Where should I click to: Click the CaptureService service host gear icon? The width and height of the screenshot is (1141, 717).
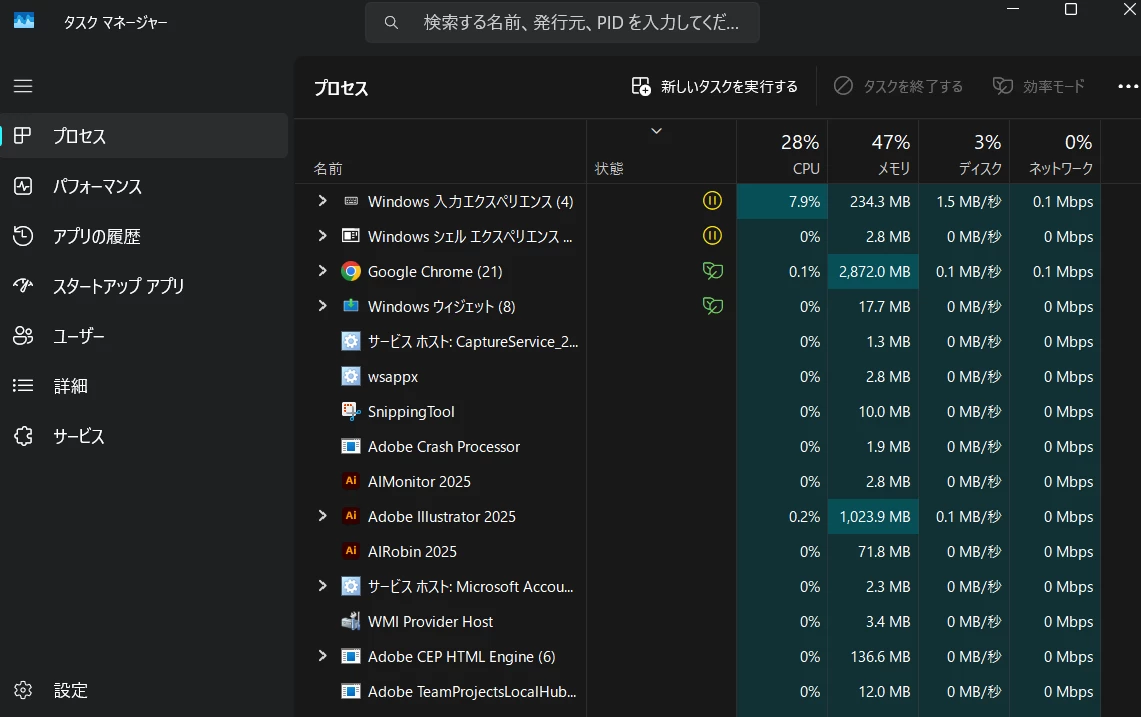351,341
